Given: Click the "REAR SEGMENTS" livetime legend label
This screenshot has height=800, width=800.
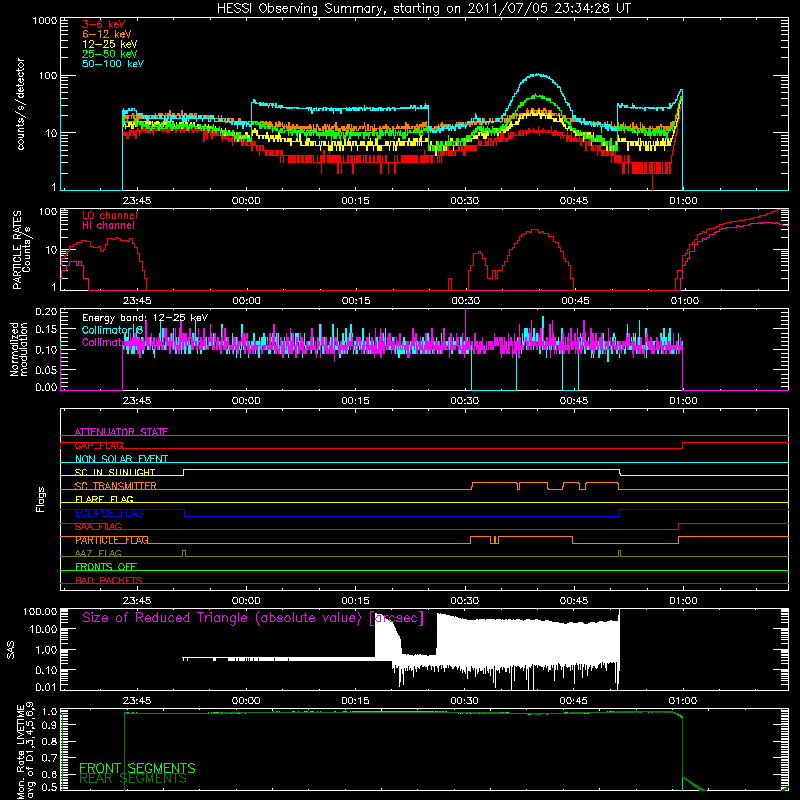Looking at the screenshot, I should coord(133,779).
